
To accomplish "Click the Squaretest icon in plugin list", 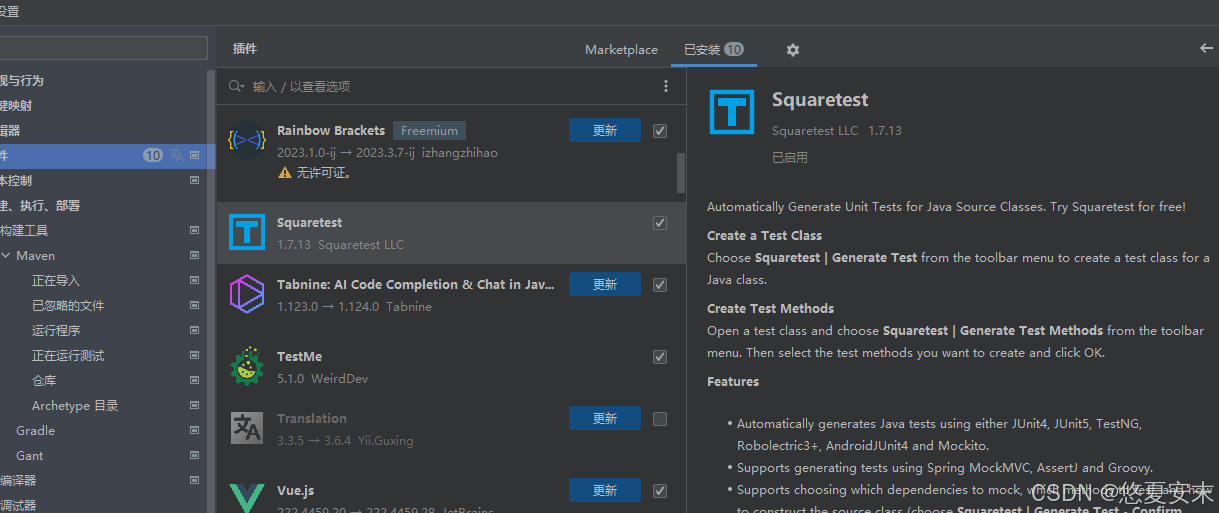I will [x=247, y=232].
